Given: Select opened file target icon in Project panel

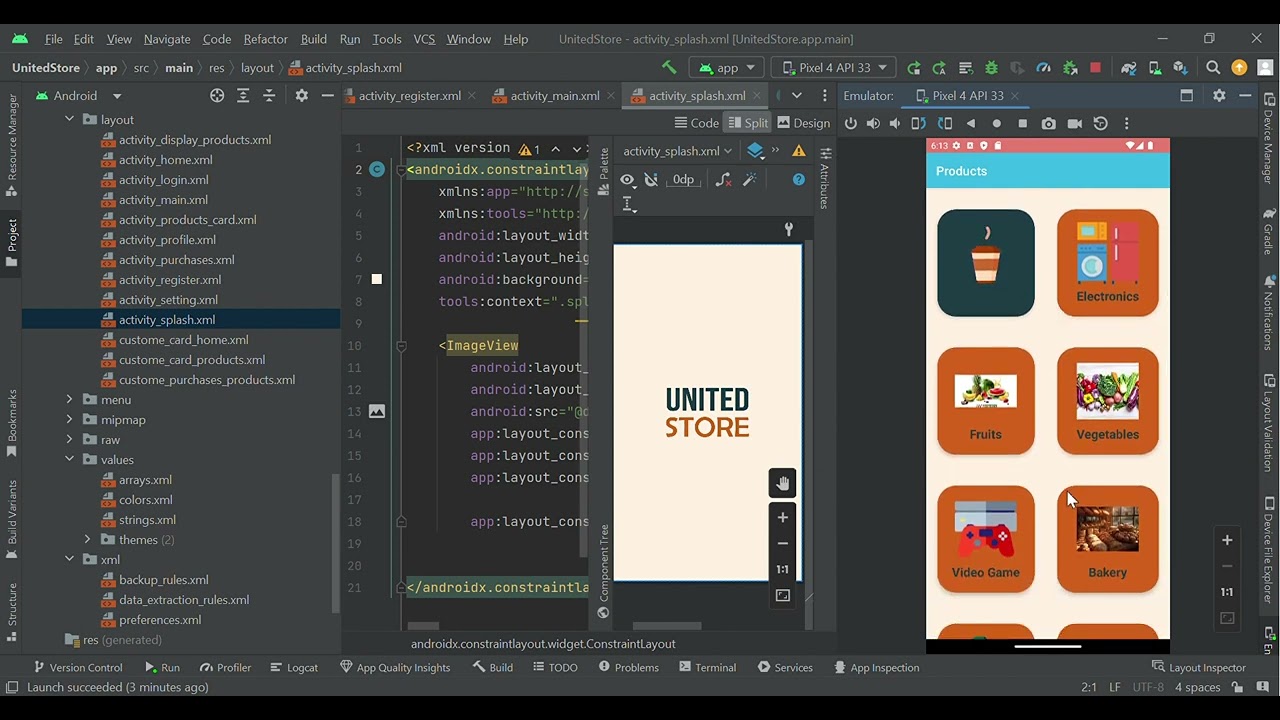Looking at the screenshot, I should pos(217,96).
